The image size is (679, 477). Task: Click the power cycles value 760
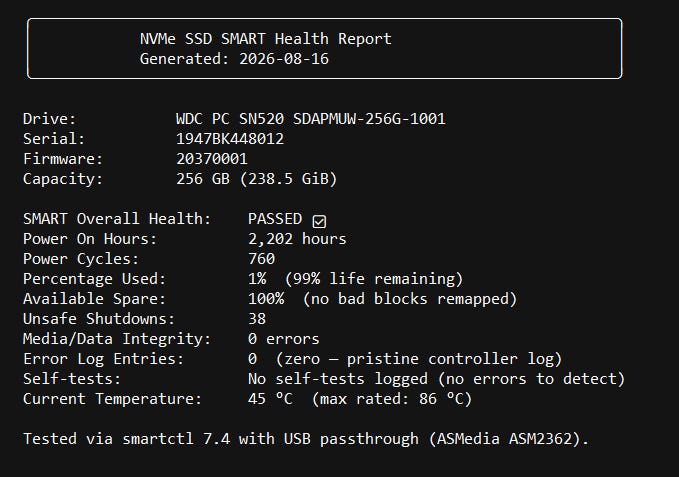click(262, 259)
